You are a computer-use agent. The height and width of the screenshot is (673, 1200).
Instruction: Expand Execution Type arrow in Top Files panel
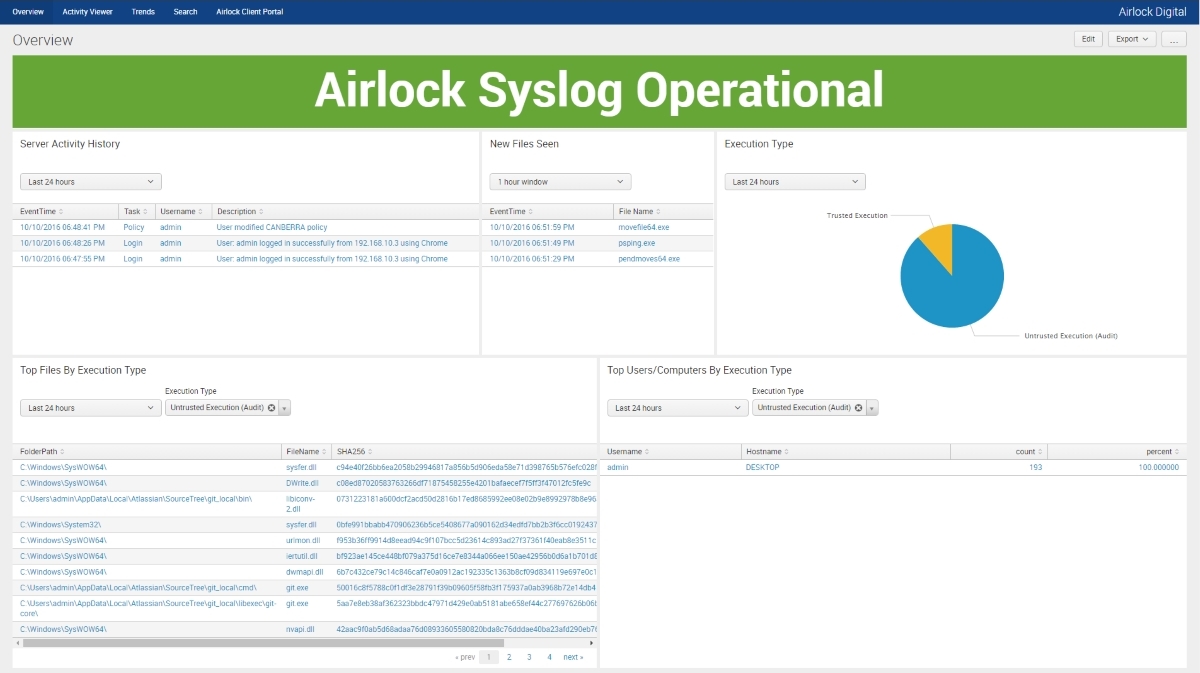[x=285, y=408]
